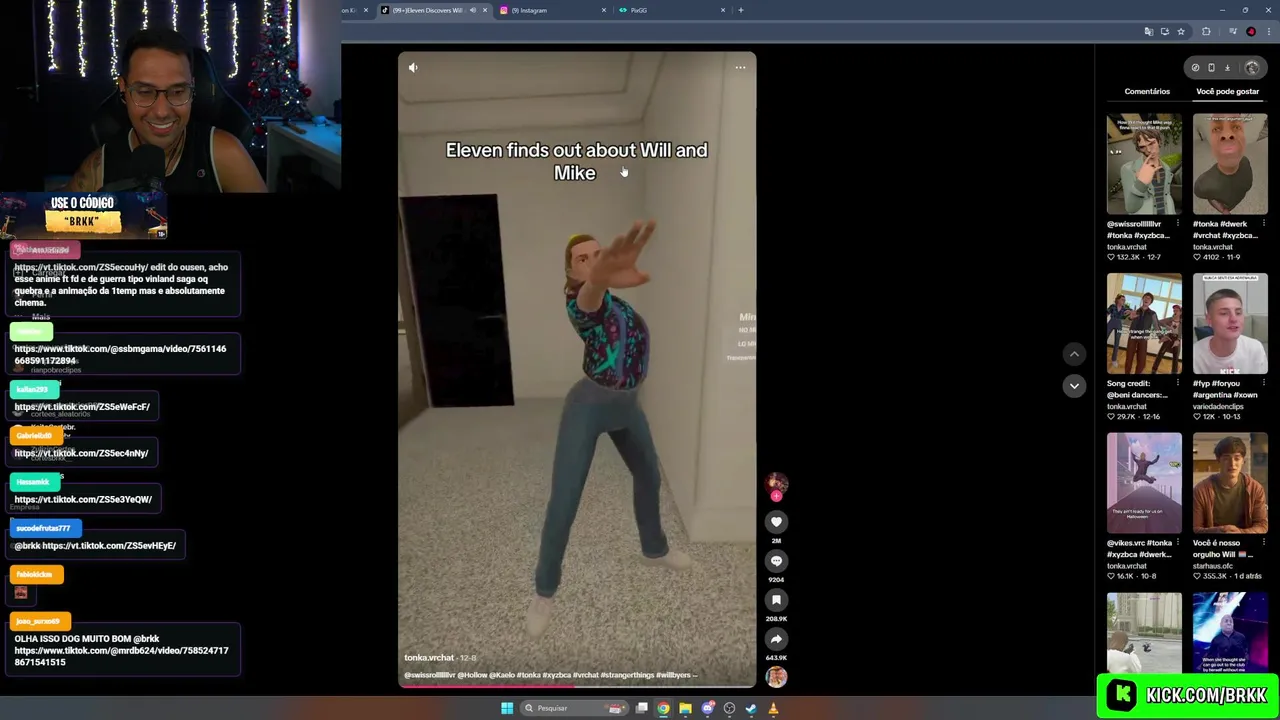Bookmark page with Chrome star icon
1280x720 pixels.
click(x=1181, y=32)
